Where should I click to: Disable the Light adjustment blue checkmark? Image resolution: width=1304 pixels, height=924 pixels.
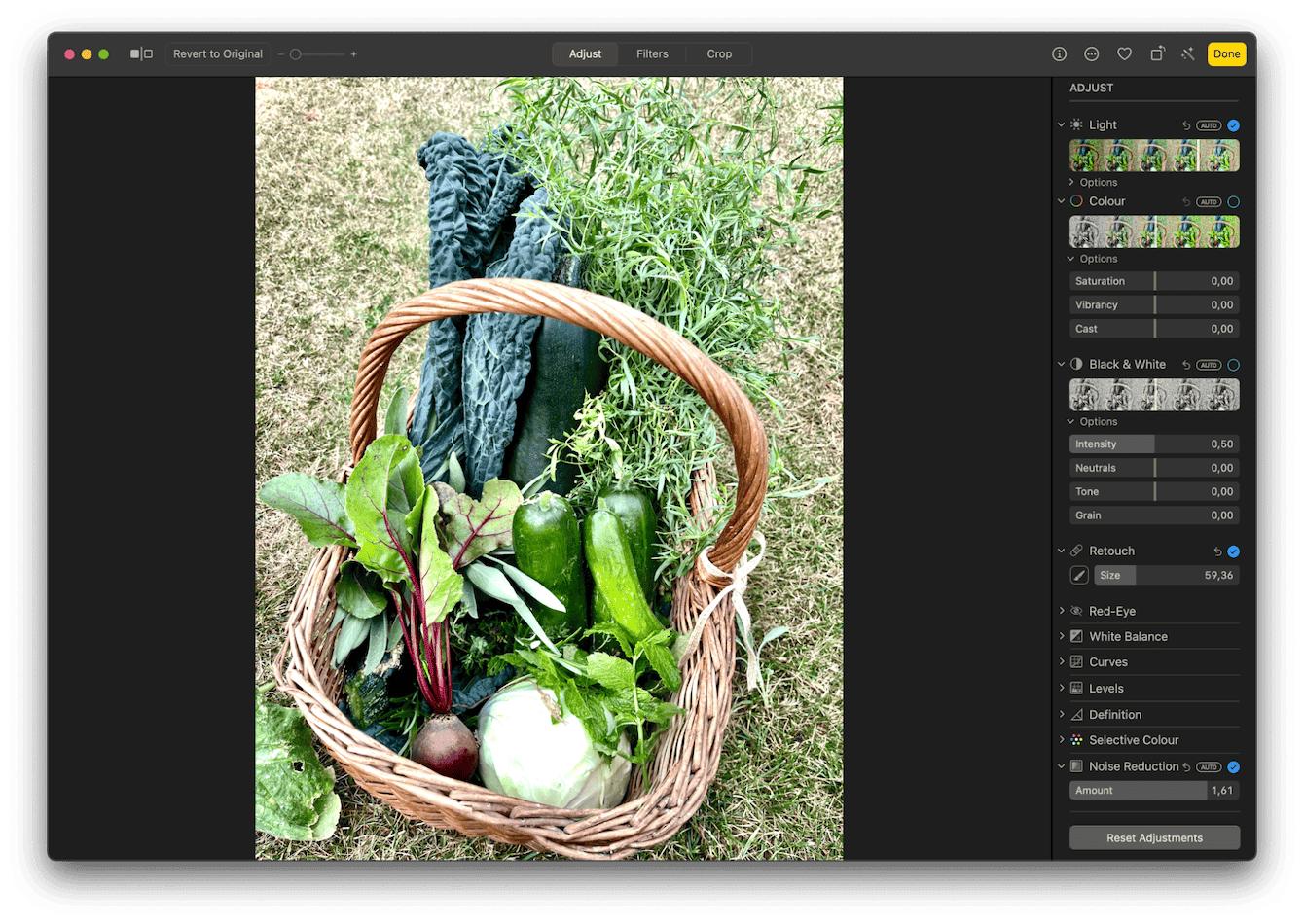coord(1233,124)
